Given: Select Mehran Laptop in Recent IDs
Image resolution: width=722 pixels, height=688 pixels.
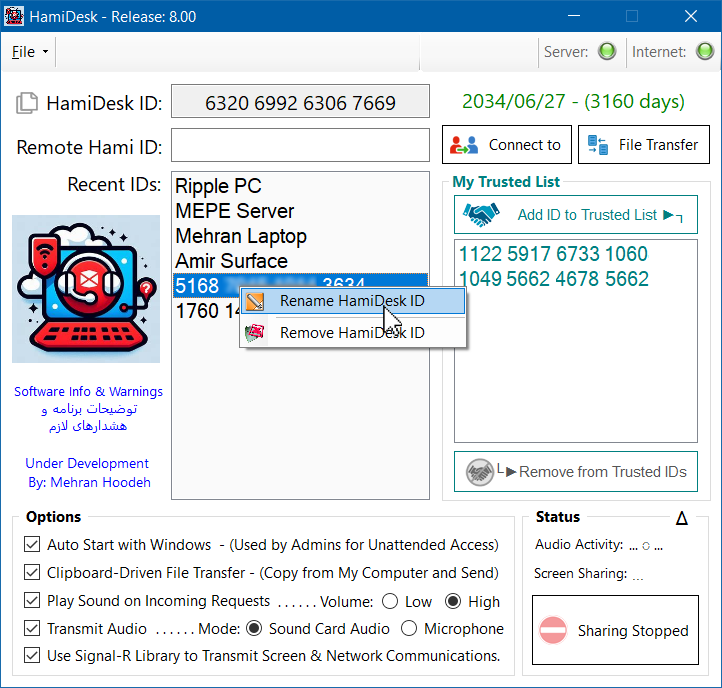Looking at the screenshot, I should 241,236.
